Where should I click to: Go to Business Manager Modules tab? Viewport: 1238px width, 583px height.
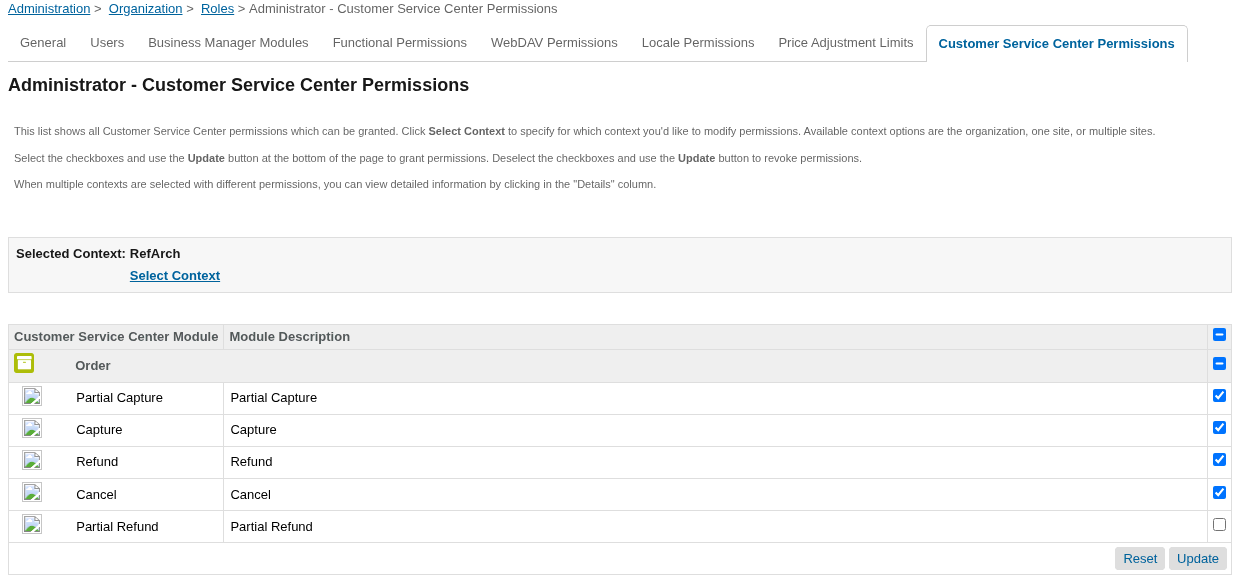tap(228, 43)
